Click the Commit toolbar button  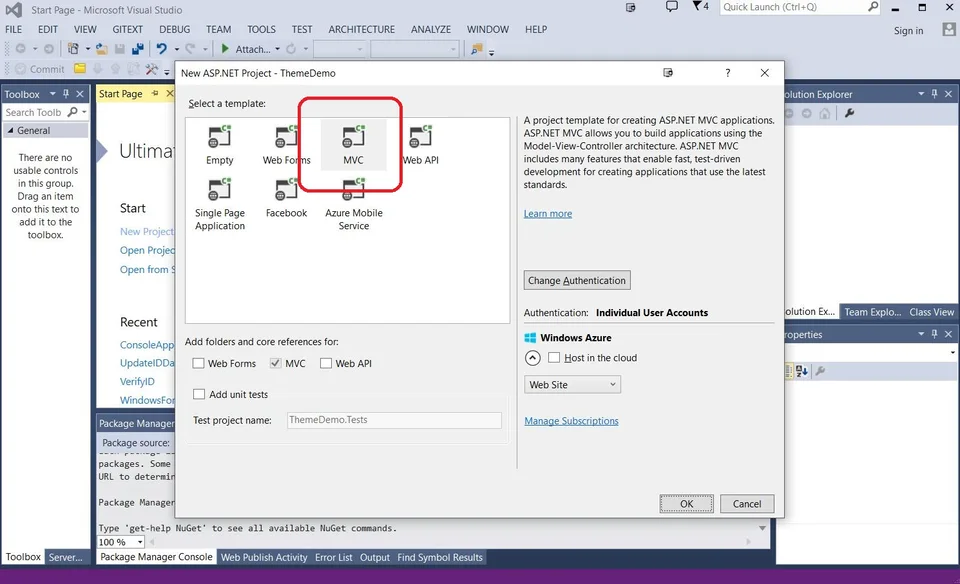(40, 69)
